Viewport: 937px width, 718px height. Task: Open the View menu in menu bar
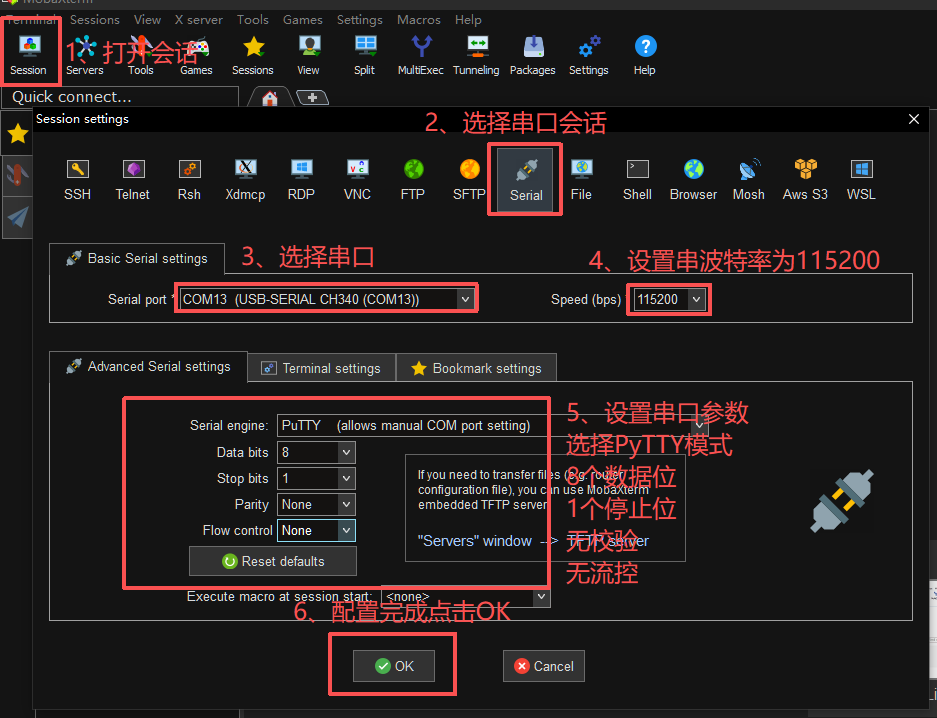[x=147, y=20]
